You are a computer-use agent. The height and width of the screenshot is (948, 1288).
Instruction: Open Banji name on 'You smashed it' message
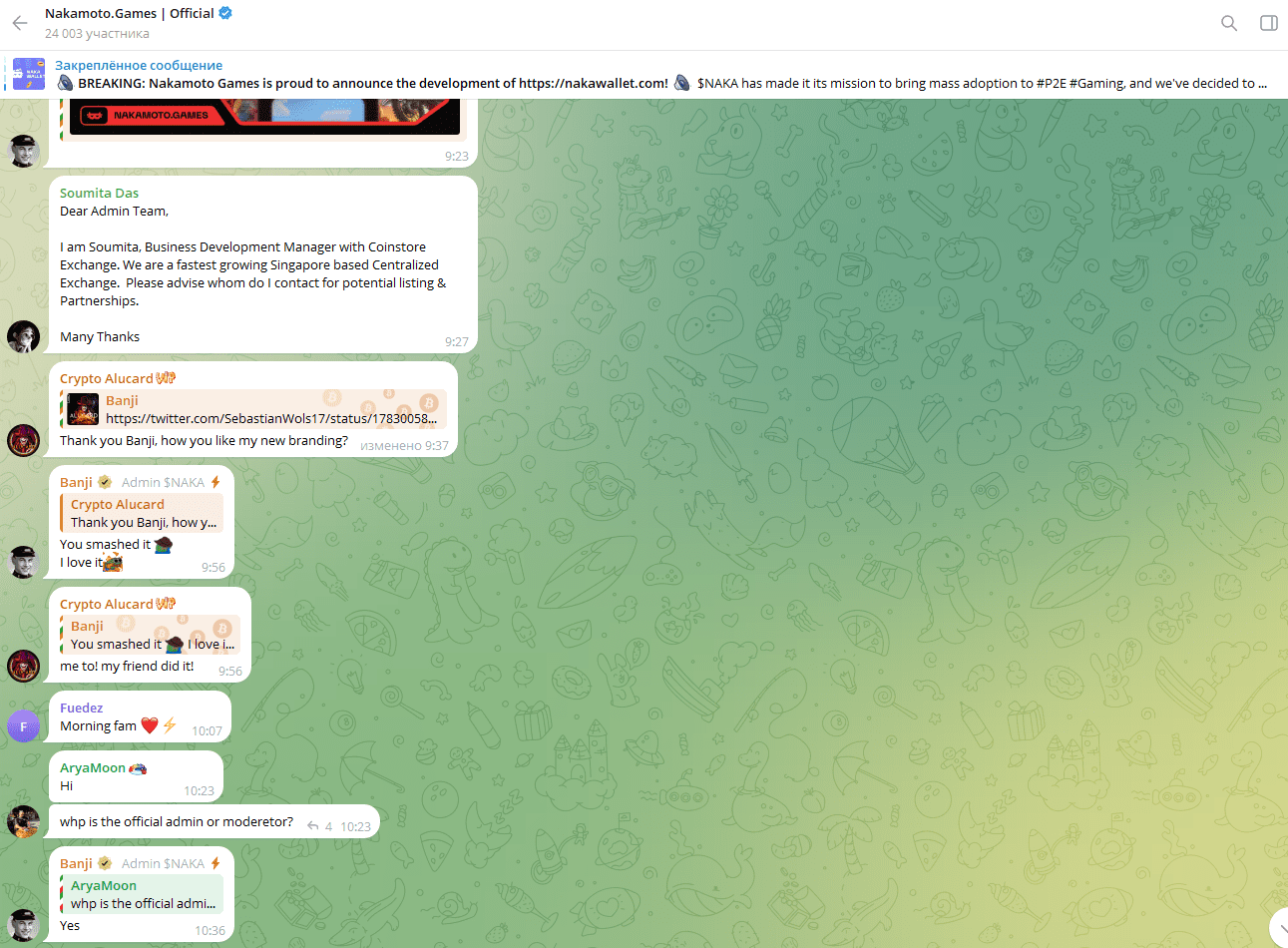[76, 482]
